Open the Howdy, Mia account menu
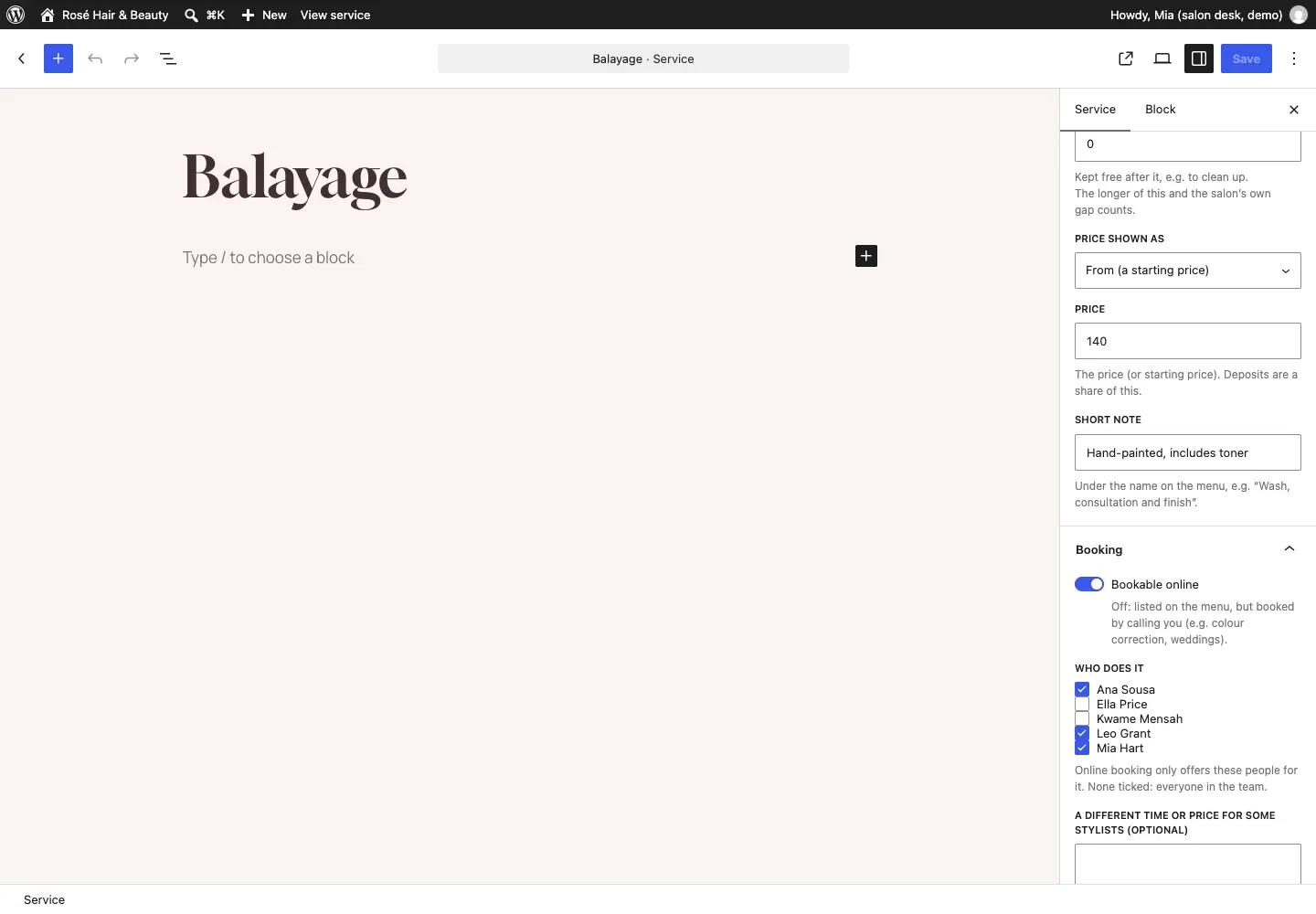 click(x=1196, y=15)
